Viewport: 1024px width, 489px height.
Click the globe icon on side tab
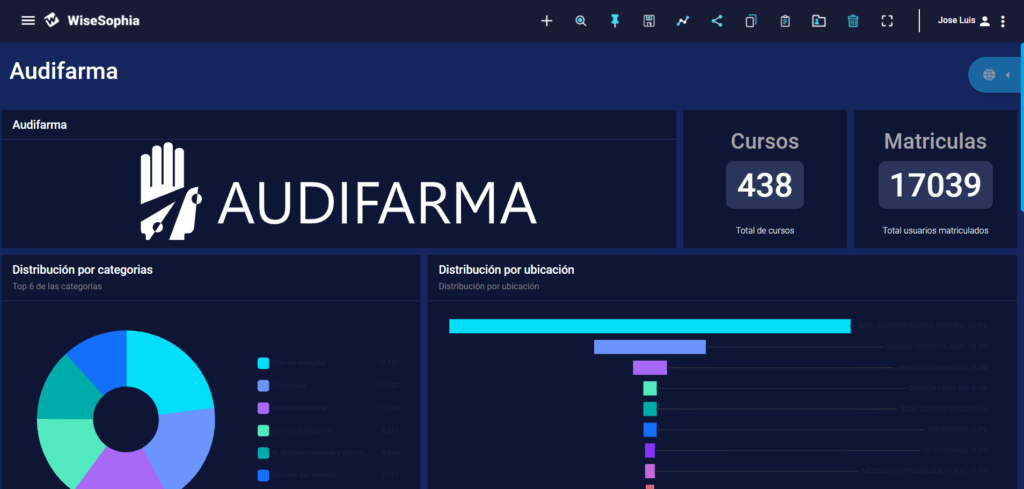pos(989,75)
